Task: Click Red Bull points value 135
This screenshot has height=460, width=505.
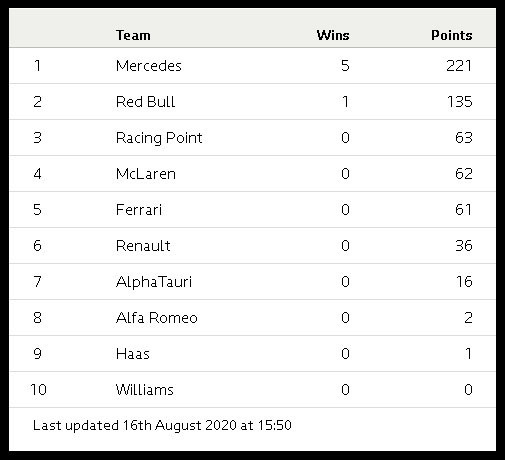Action: click(460, 102)
